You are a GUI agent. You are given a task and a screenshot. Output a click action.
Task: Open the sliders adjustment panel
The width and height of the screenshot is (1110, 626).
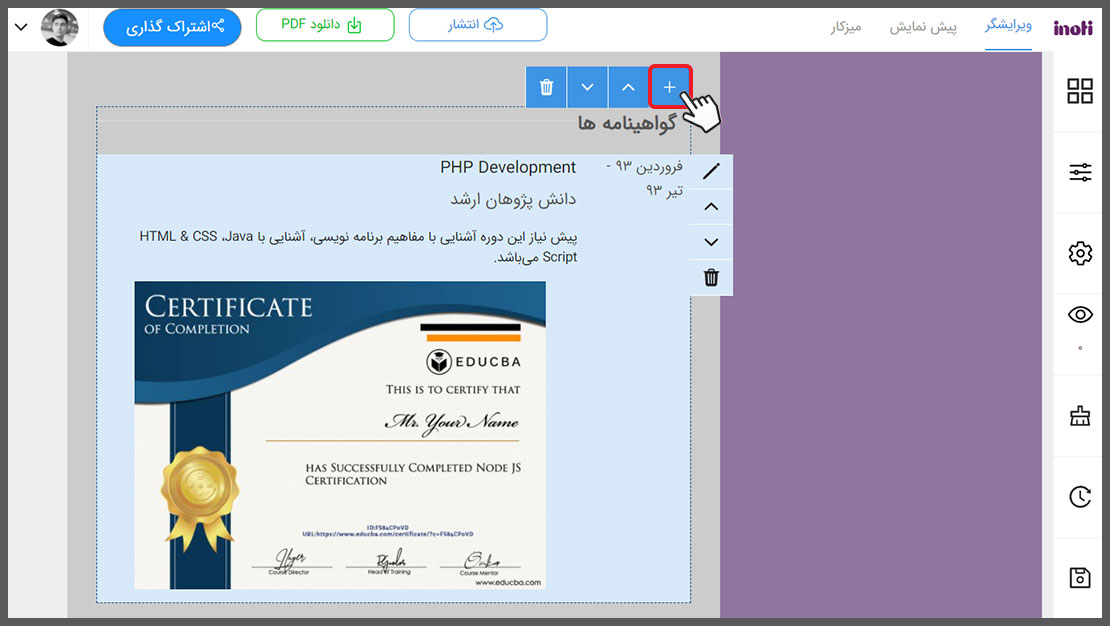coord(1080,173)
